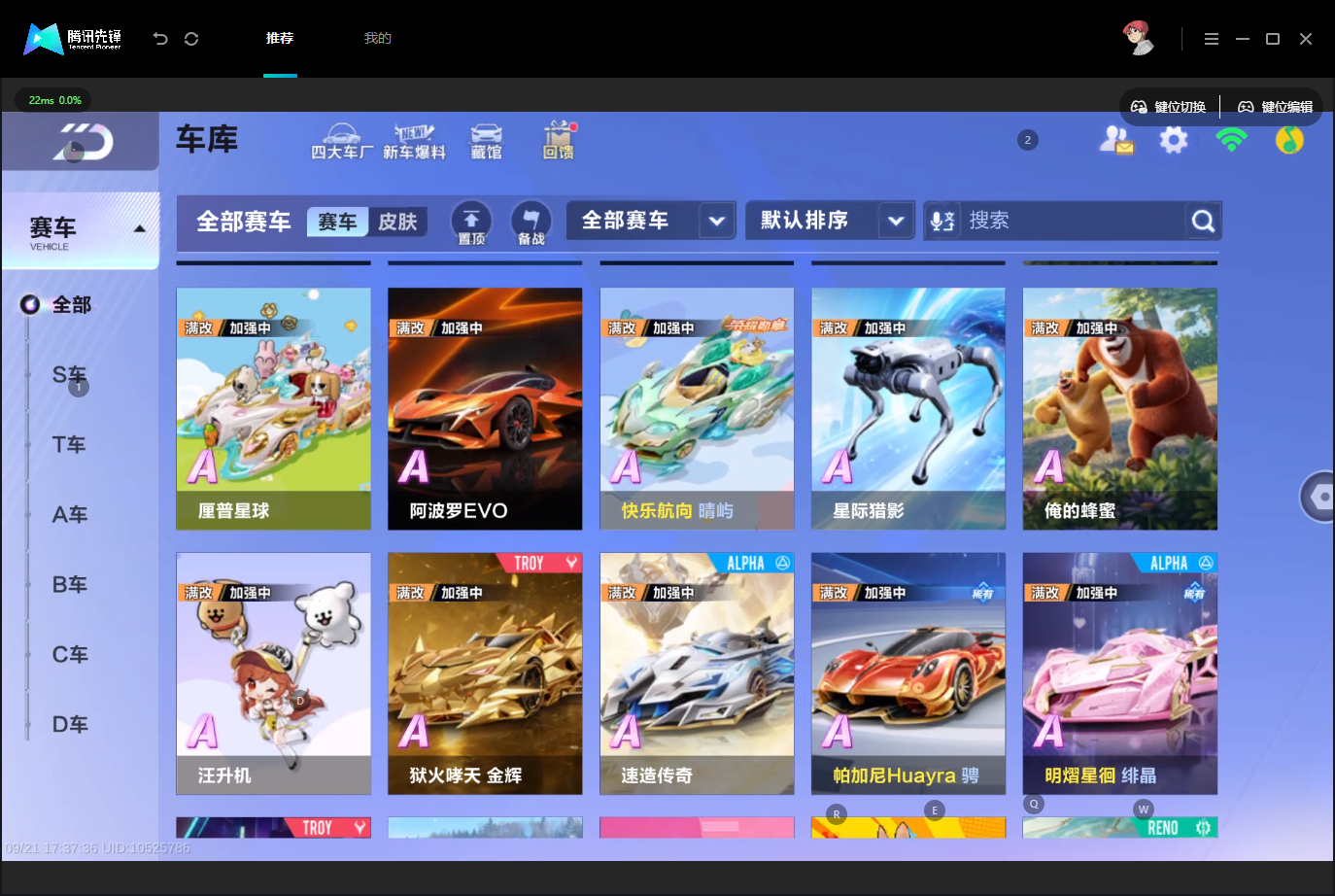The width and height of the screenshot is (1335, 896).
Task: Click the magnifier search icon
Action: tap(1203, 222)
